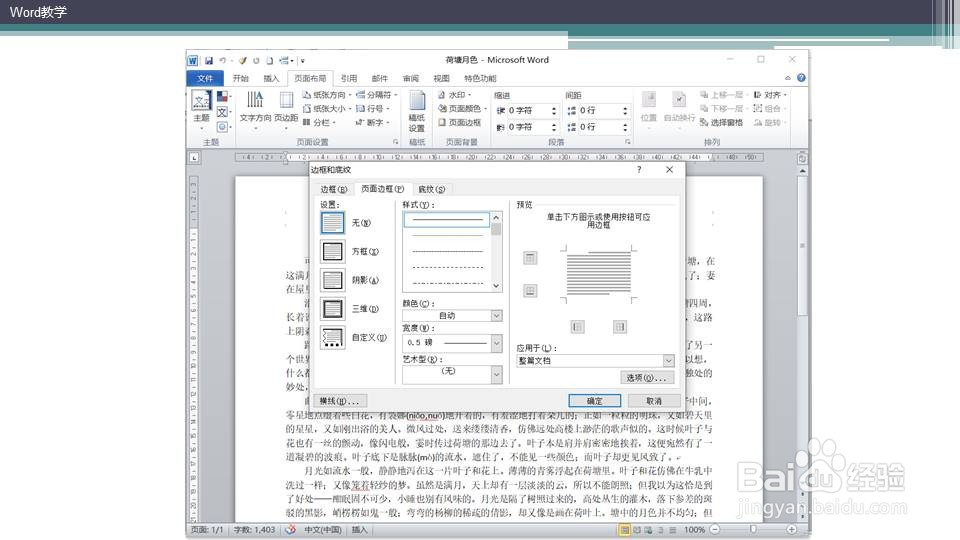Click Hyphenation (断字) icon
The height and width of the screenshot is (540, 960).
tap(361, 122)
